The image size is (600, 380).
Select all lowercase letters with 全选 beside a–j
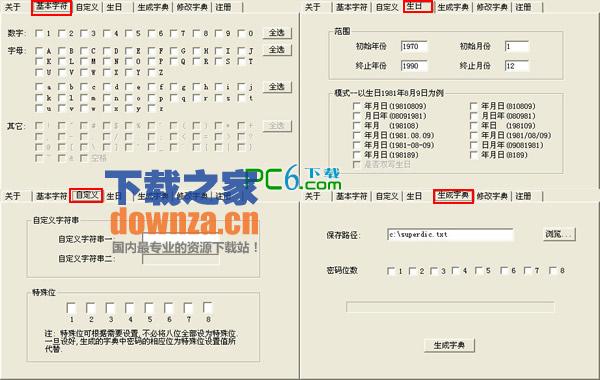[277, 87]
